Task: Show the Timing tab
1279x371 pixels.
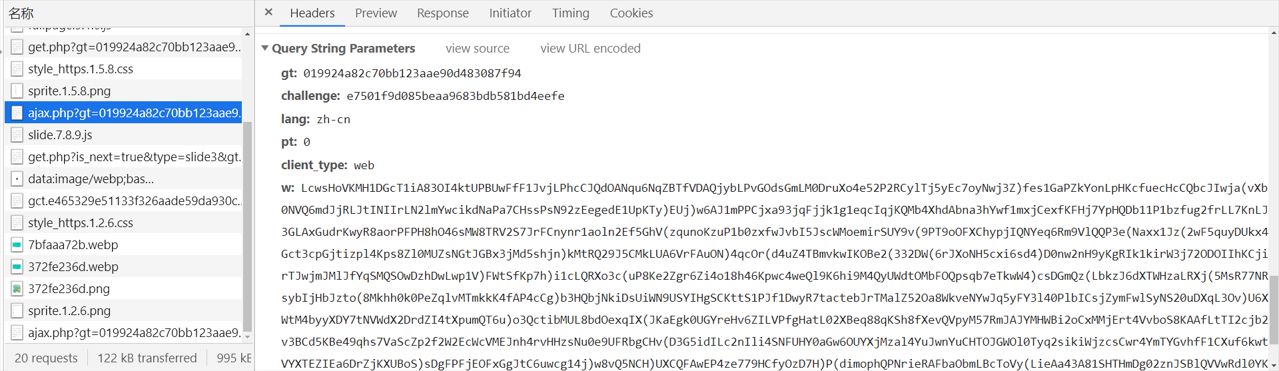Action: point(570,13)
